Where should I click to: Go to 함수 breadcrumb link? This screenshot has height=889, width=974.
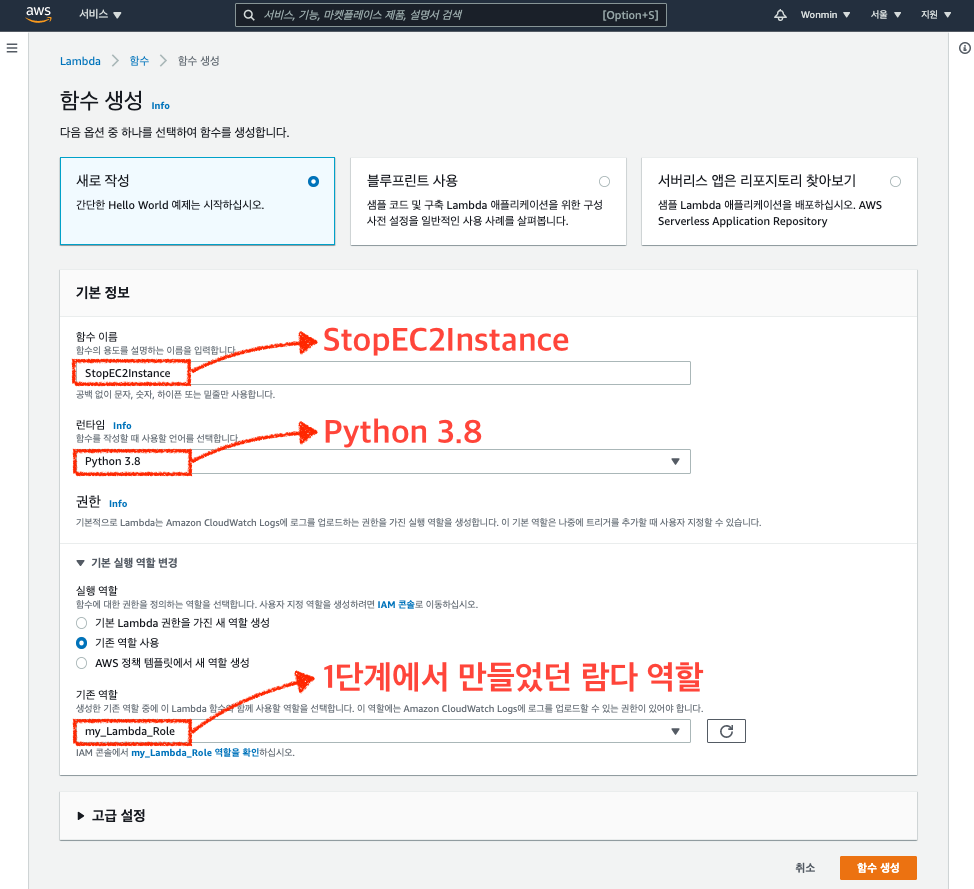(139, 61)
